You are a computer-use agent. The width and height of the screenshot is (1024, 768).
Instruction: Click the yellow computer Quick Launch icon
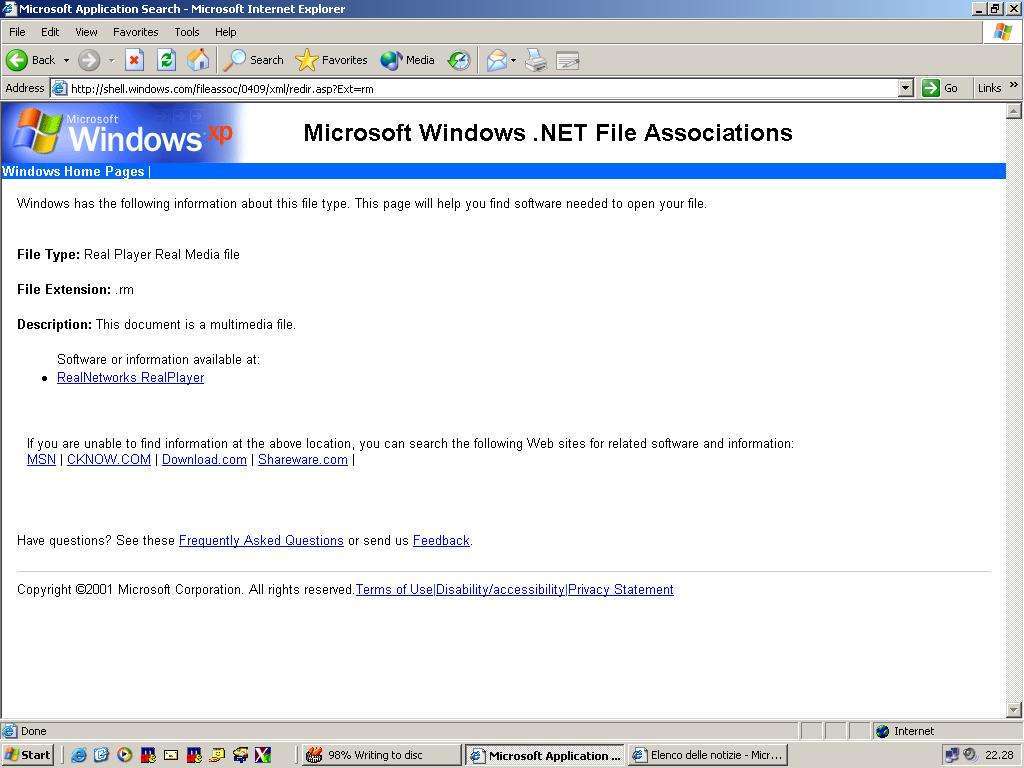point(217,755)
